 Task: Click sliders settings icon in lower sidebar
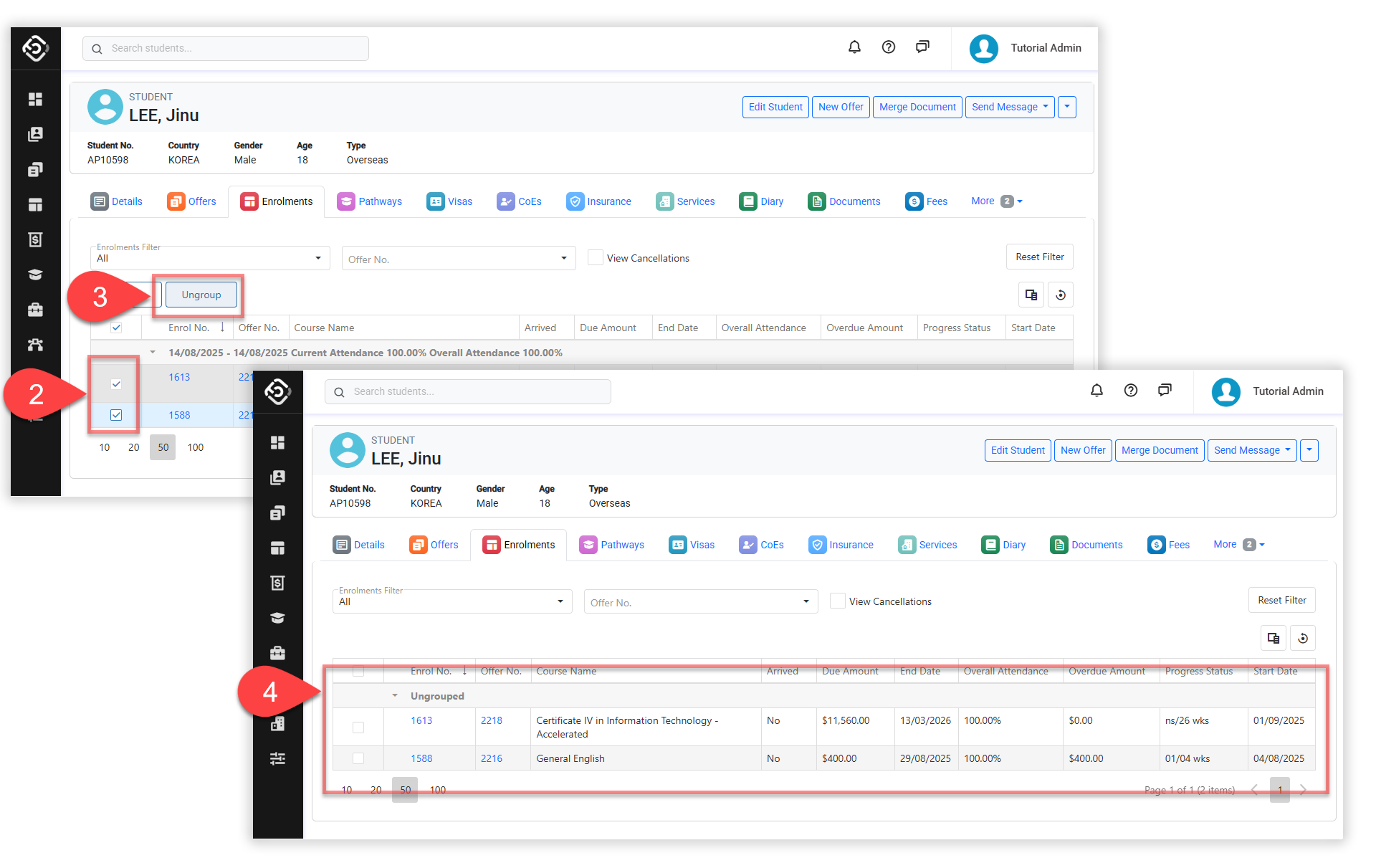coord(277,758)
